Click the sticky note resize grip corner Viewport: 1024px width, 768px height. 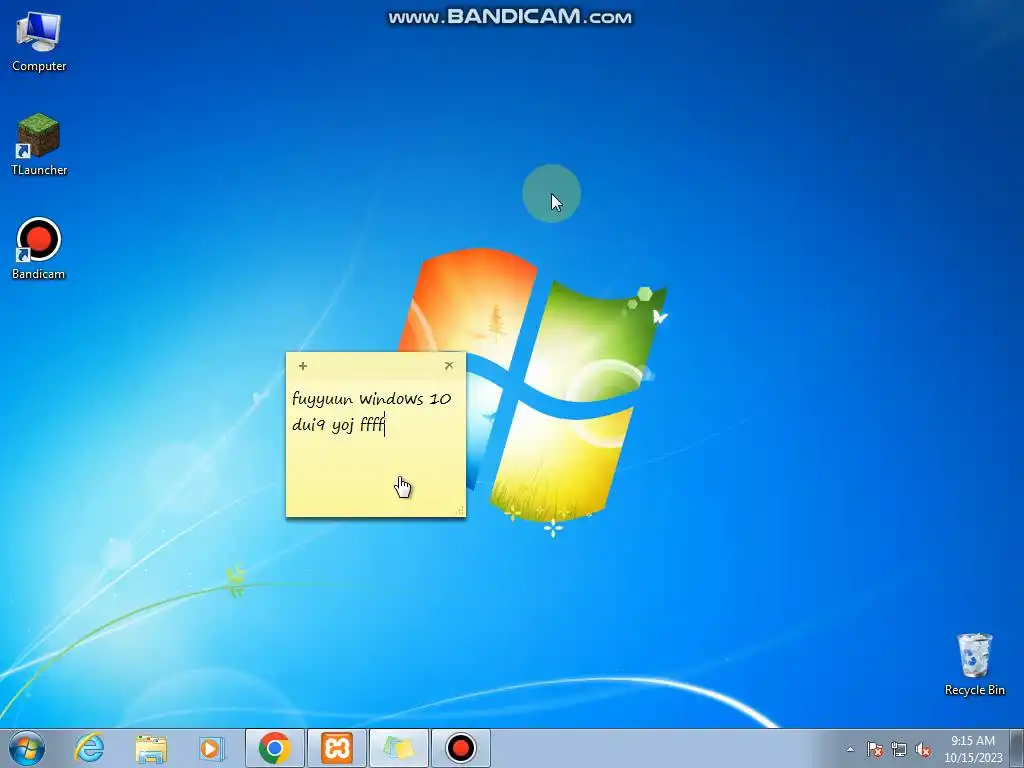460,511
